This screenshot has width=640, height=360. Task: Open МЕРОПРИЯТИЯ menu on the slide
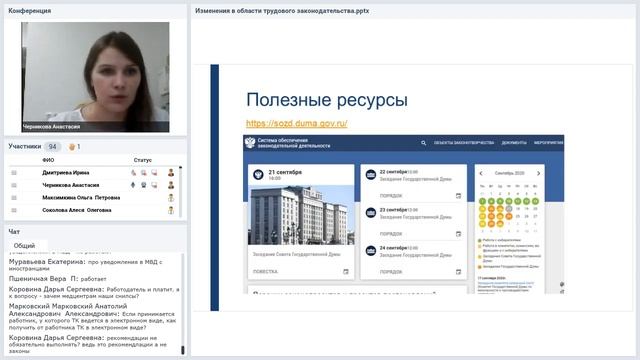point(549,143)
